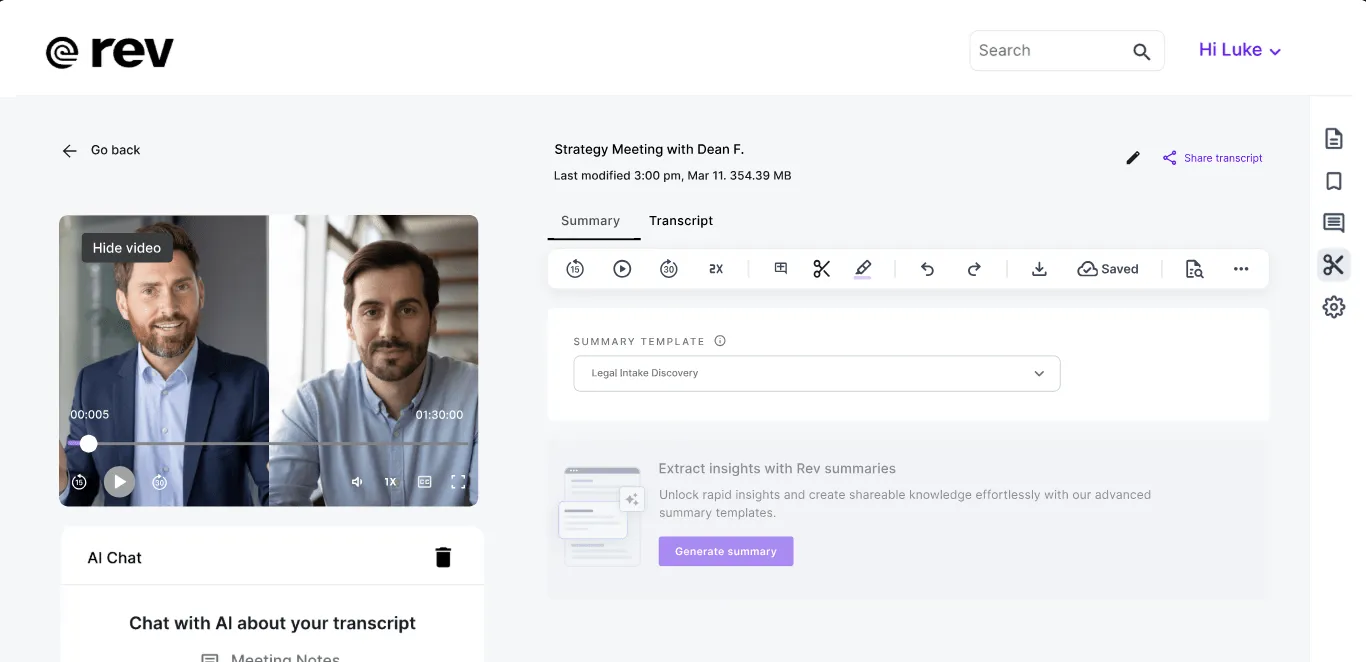
Task: Select the highlighter tool in toolbar
Action: tap(863, 268)
